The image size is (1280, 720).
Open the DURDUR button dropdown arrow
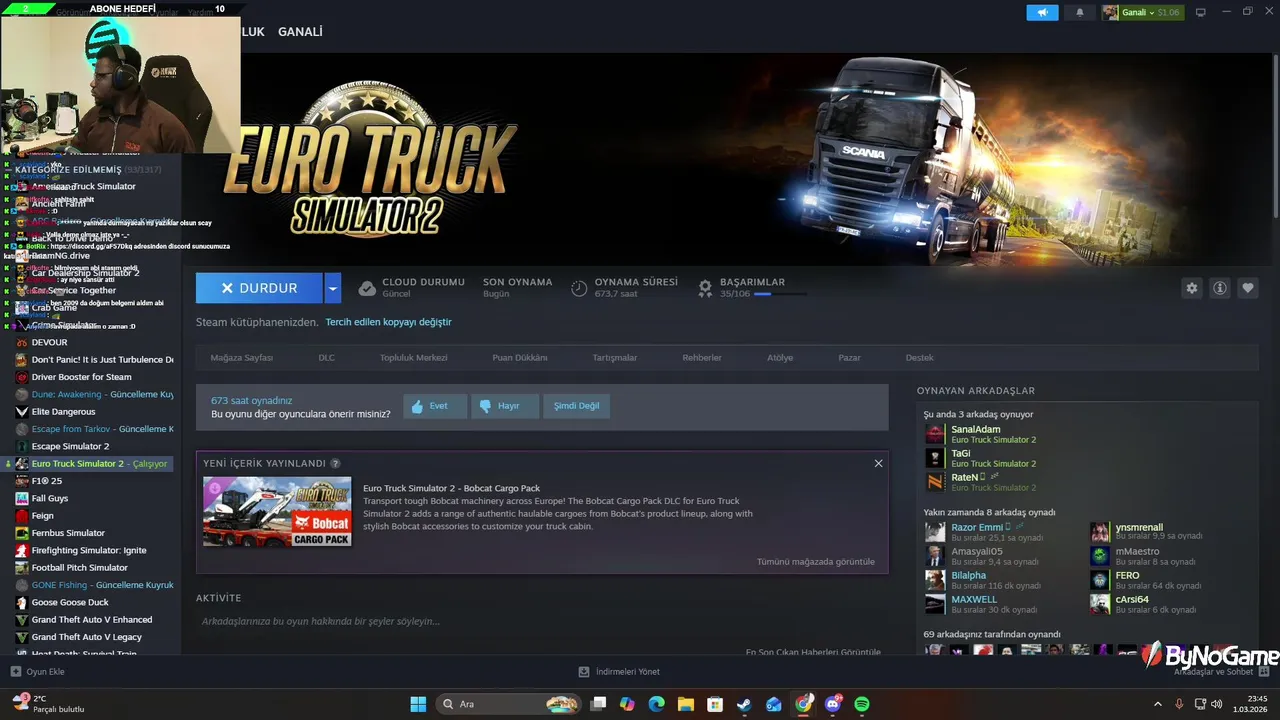(x=333, y=288)
